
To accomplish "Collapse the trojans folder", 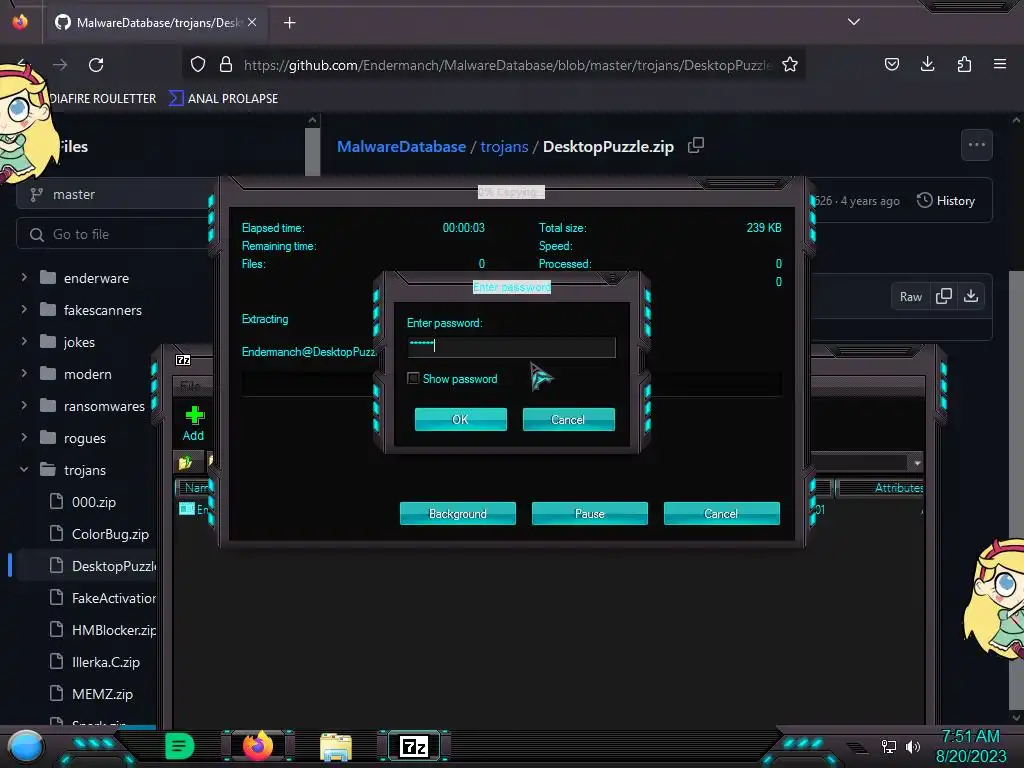I will pyautogui.click(x=24, y=470).
